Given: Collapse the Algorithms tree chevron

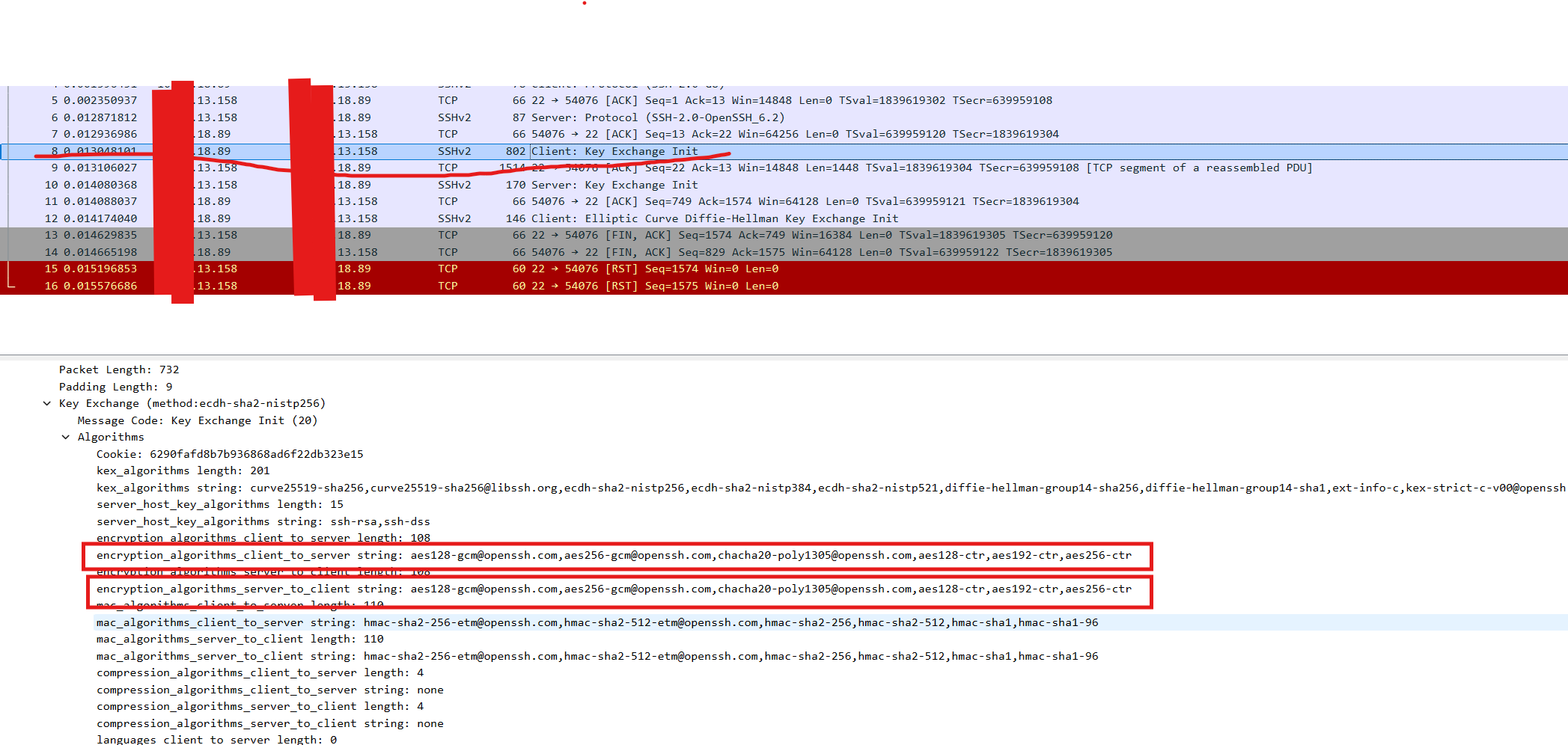Looking at the screenshot, I should pyautogui.click(x=66, y=438).
